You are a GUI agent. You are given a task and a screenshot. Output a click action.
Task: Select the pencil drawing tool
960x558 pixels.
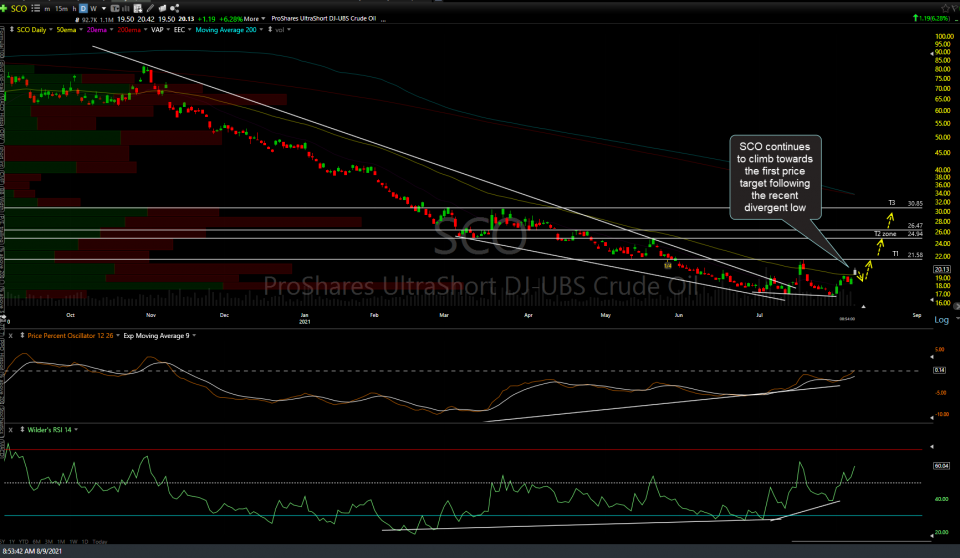[x=150, y=9]
